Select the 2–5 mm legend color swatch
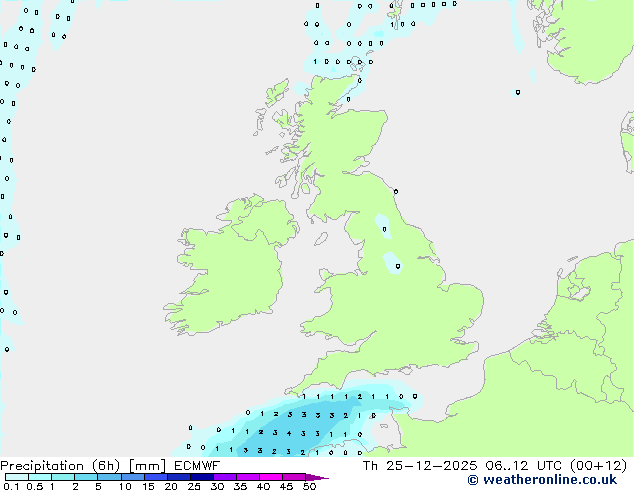 [86, 477]
